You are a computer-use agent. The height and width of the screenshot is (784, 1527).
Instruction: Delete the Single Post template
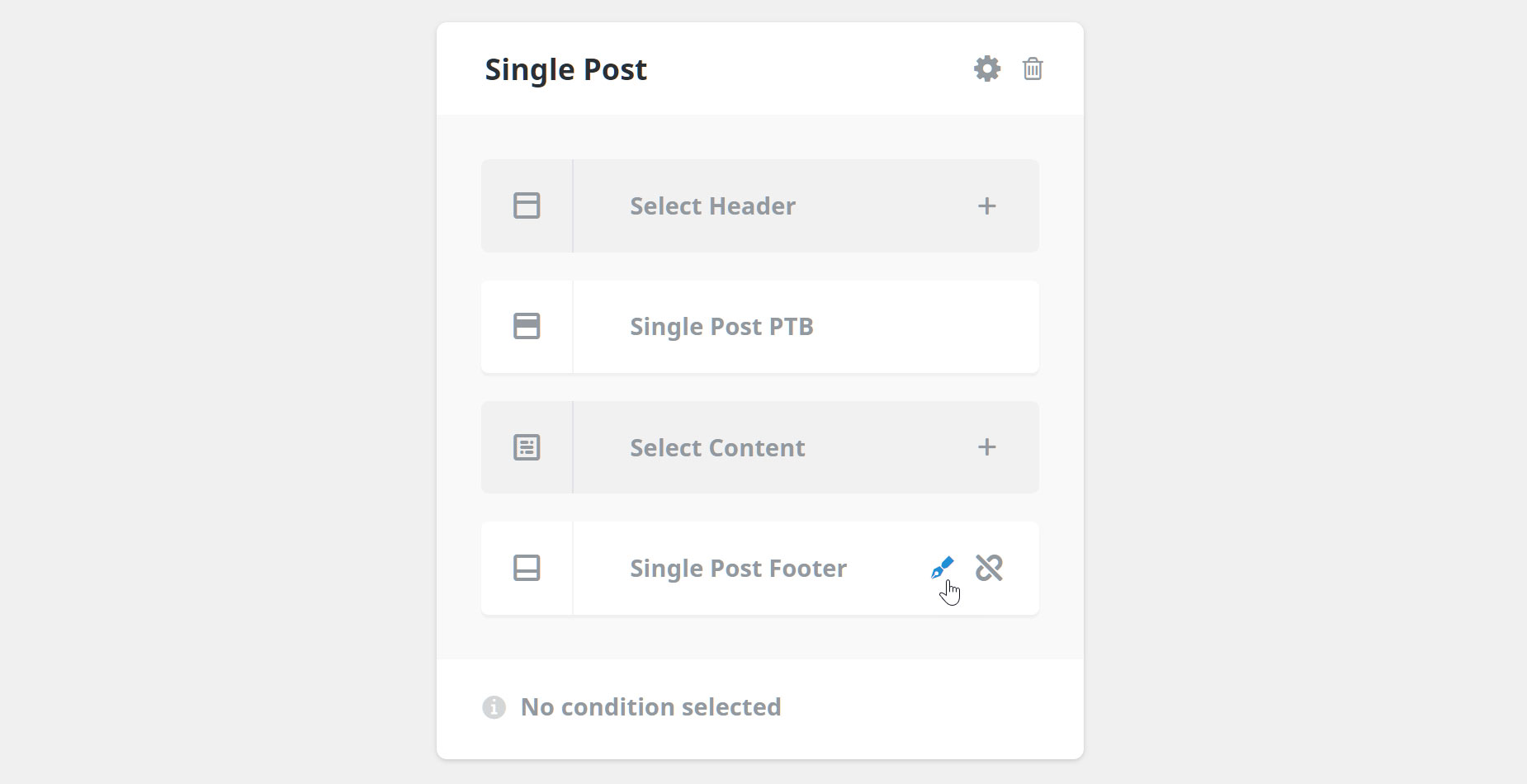1033,68
